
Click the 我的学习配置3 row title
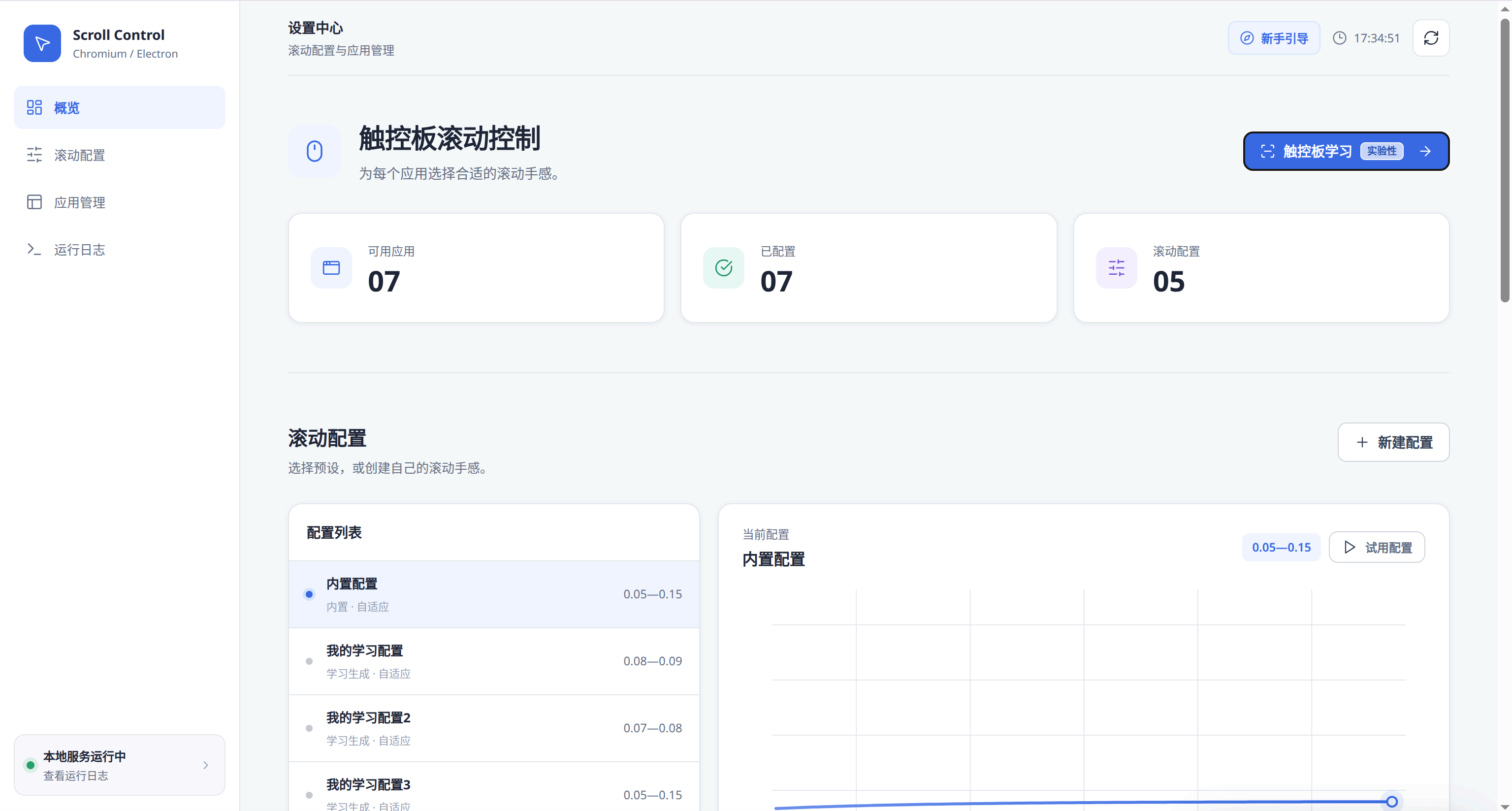(369, 784)
